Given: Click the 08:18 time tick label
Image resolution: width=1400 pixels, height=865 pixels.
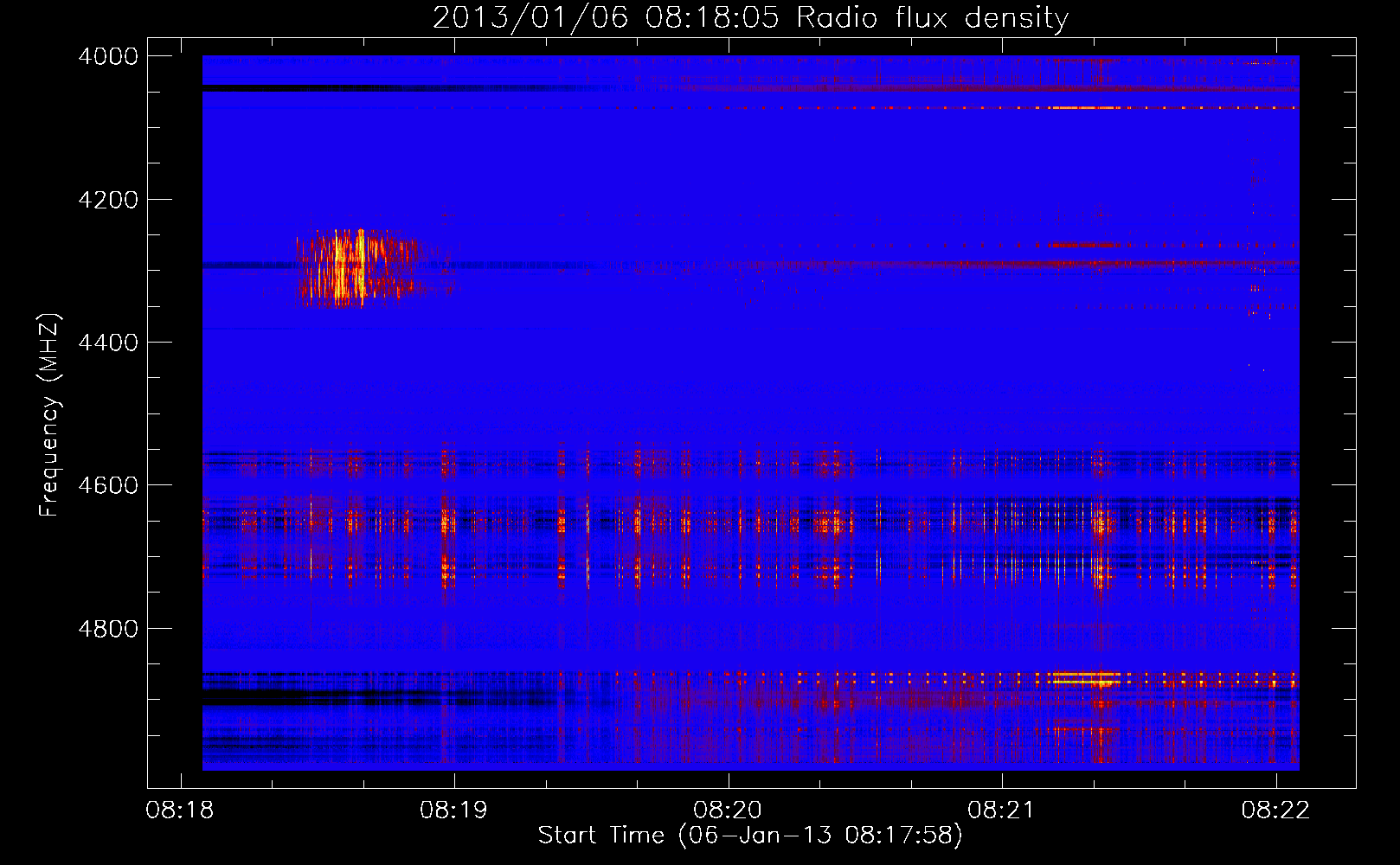Looking at the screenshot, I should coord(180,811).
